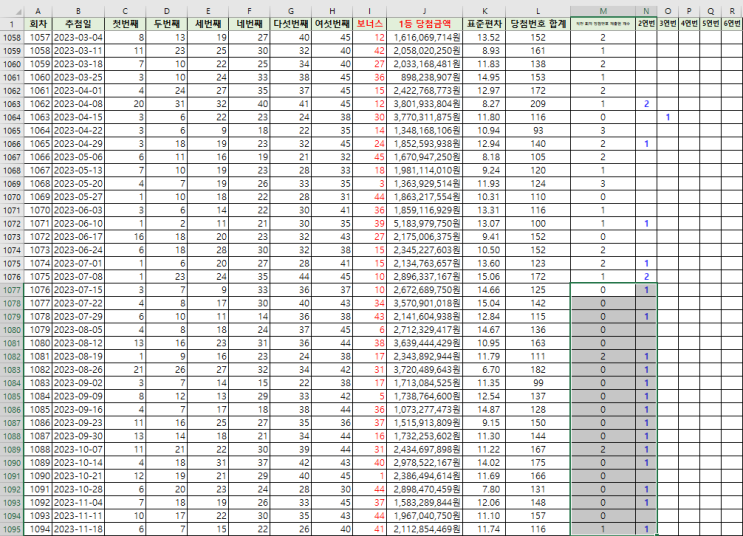Select column R header

[x=732, y=11]
